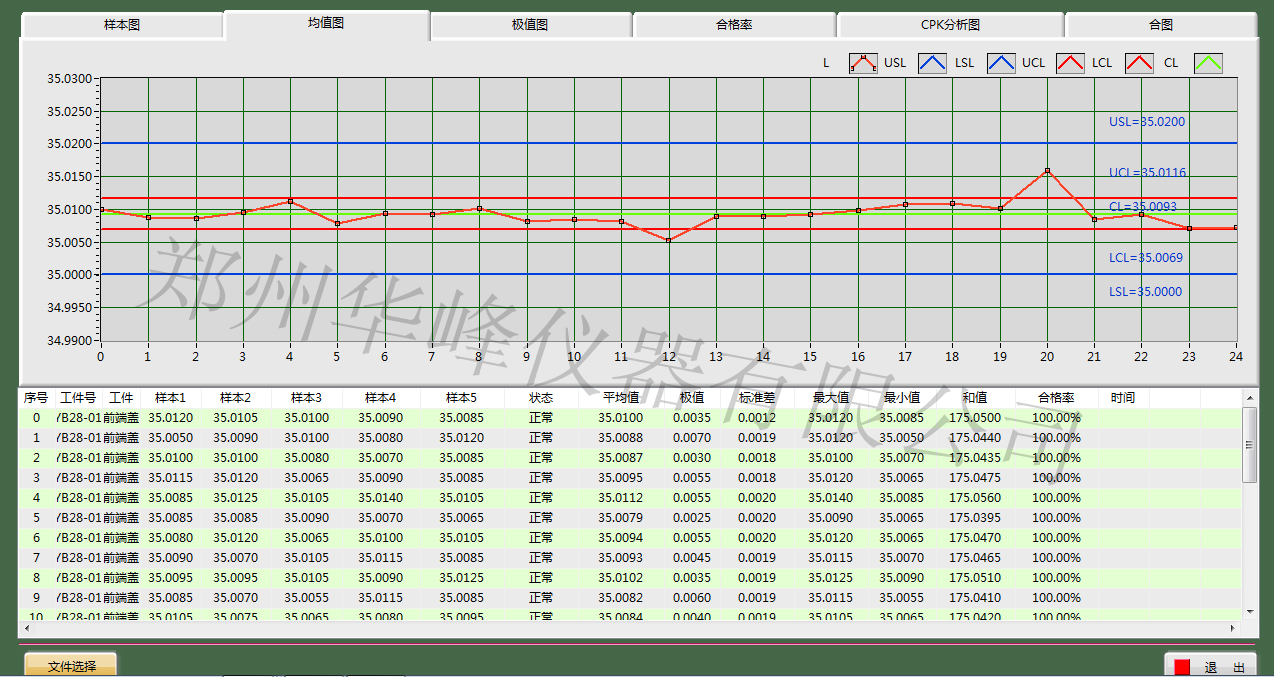Click the UCL red line legend icon
Image resolution: width=1274 pixels, height=677 pixels.
tap(1070, 63)
